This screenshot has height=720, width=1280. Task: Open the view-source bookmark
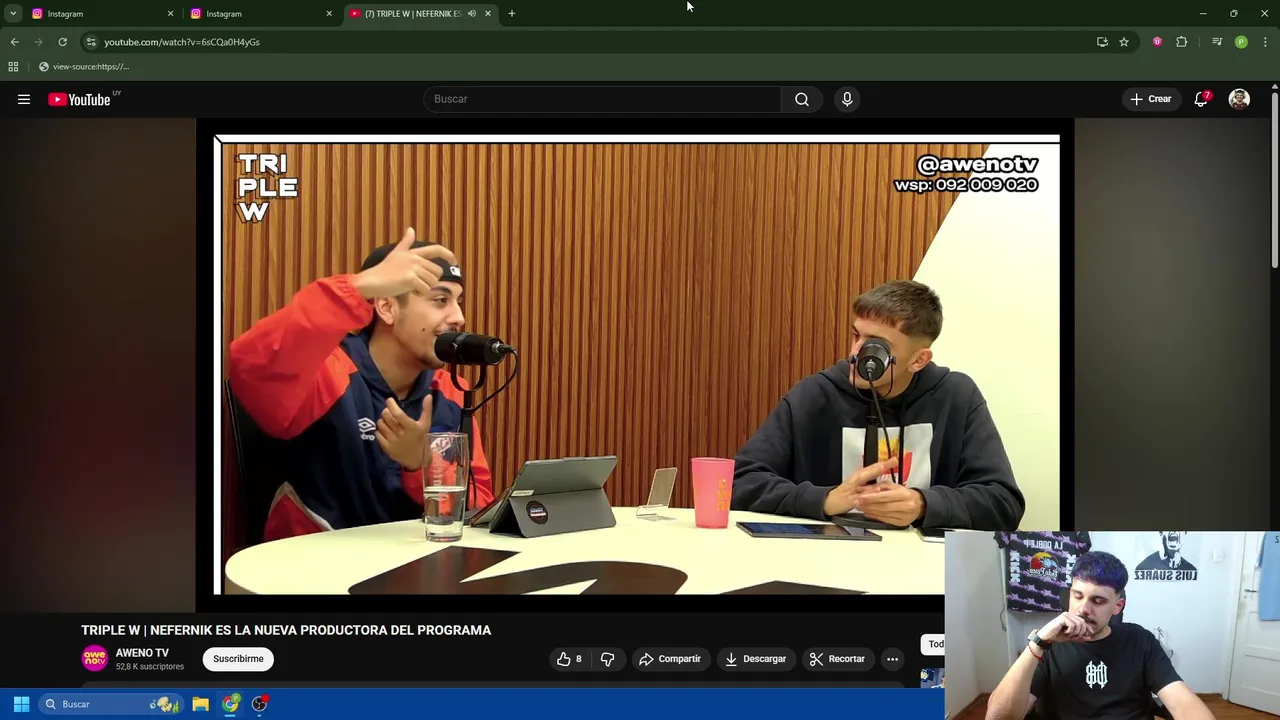click(x=84, y=67)
